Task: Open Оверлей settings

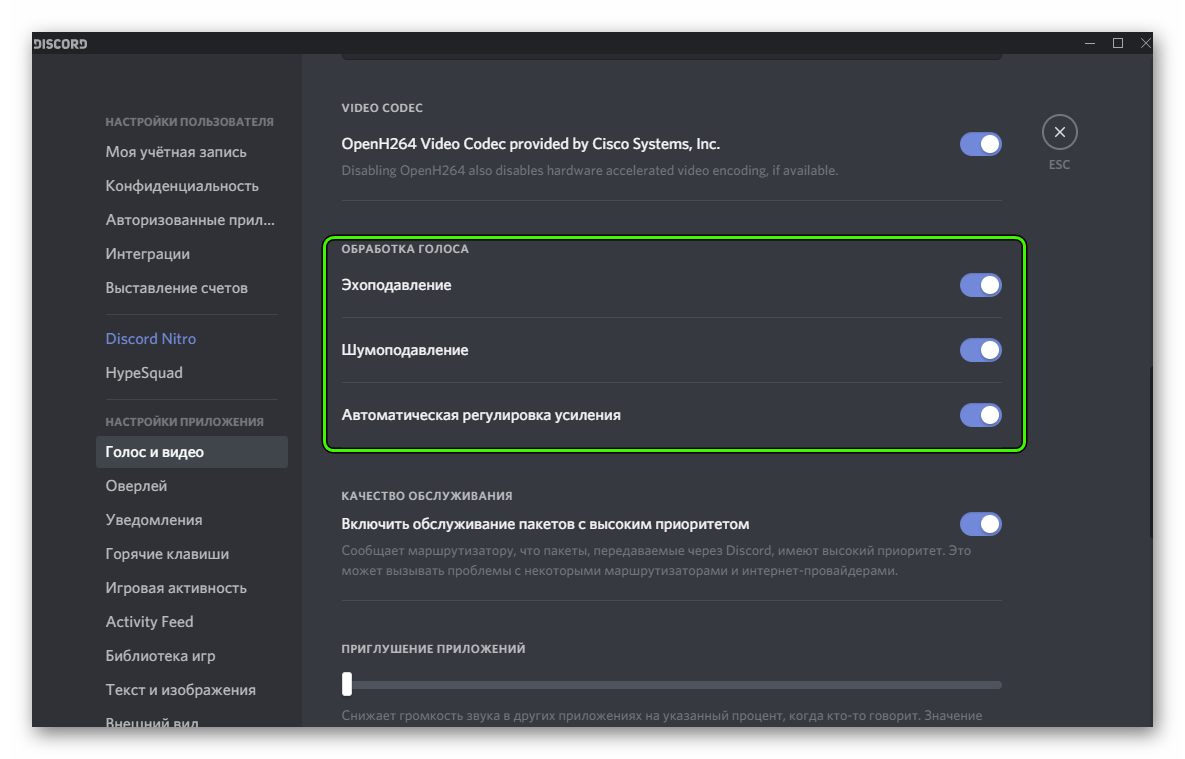Action: point(136,486)
